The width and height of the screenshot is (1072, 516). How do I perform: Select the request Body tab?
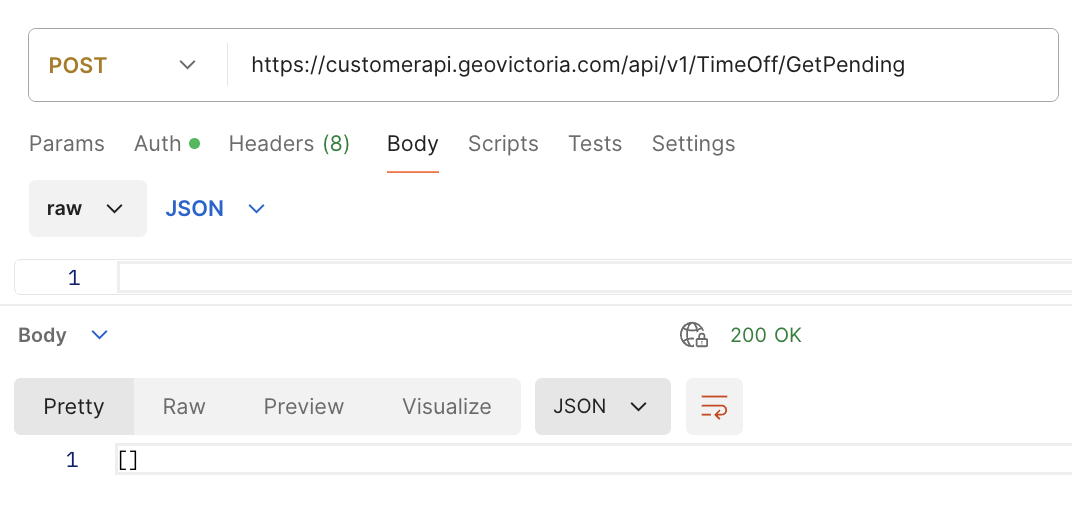tap(412, 144)
